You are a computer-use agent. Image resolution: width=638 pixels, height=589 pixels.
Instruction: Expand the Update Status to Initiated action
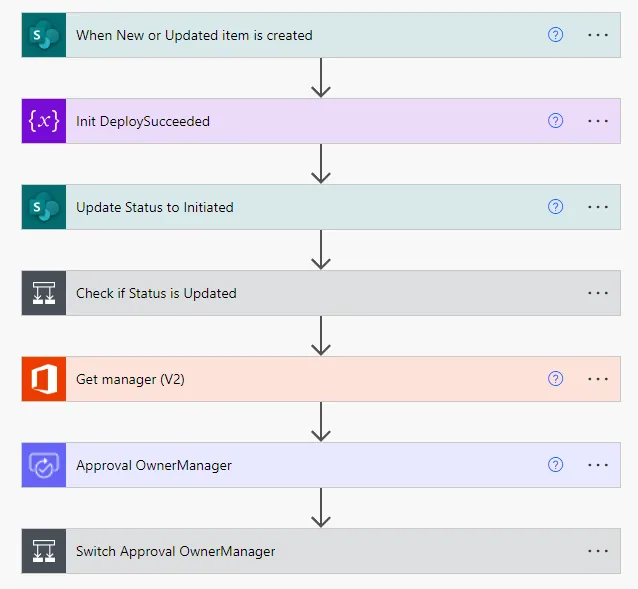321,207
